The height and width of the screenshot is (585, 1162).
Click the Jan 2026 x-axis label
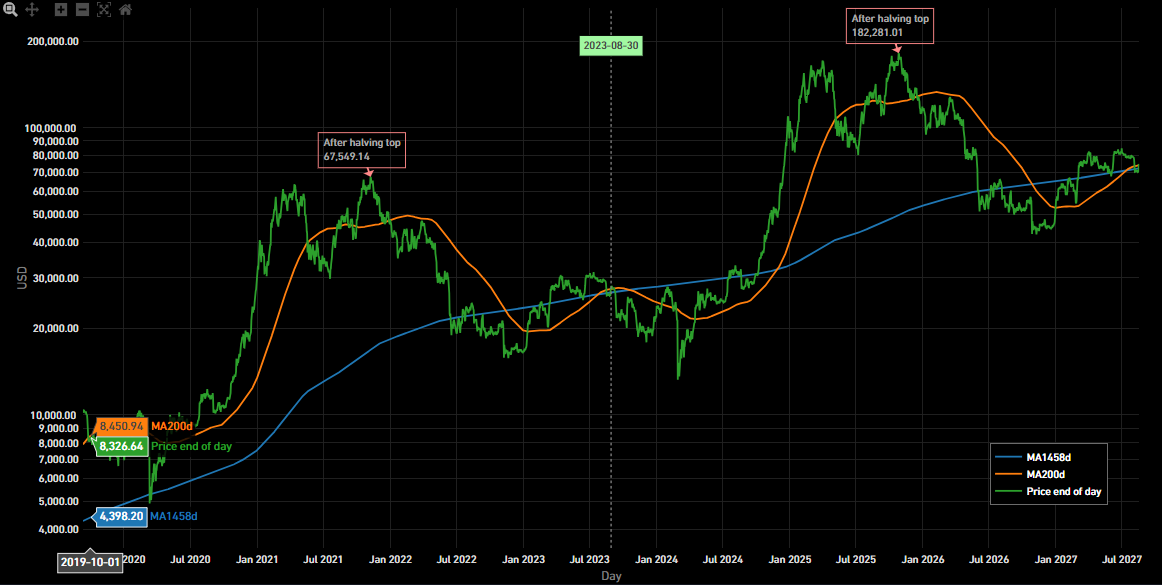(923, 560)
